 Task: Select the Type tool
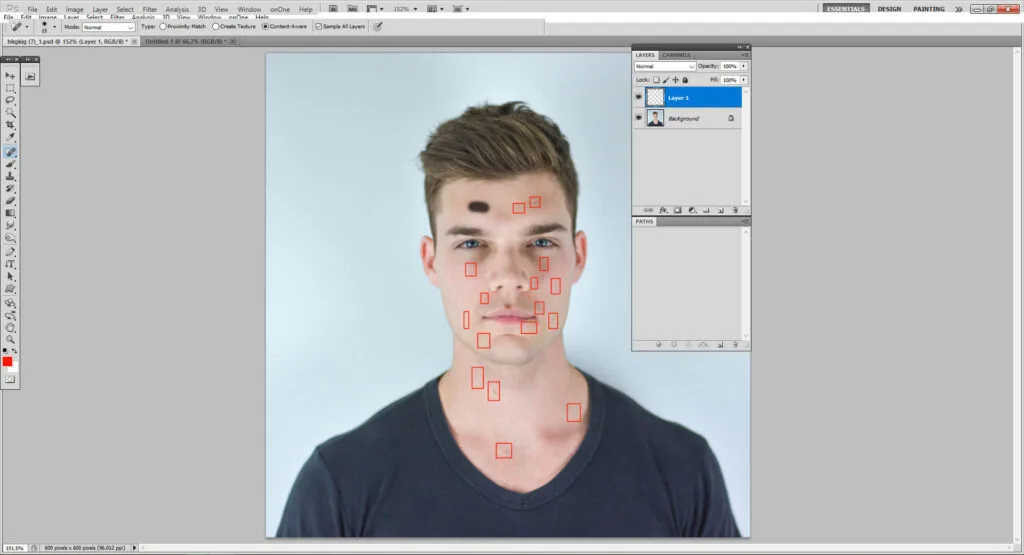[x=11, y=264]
